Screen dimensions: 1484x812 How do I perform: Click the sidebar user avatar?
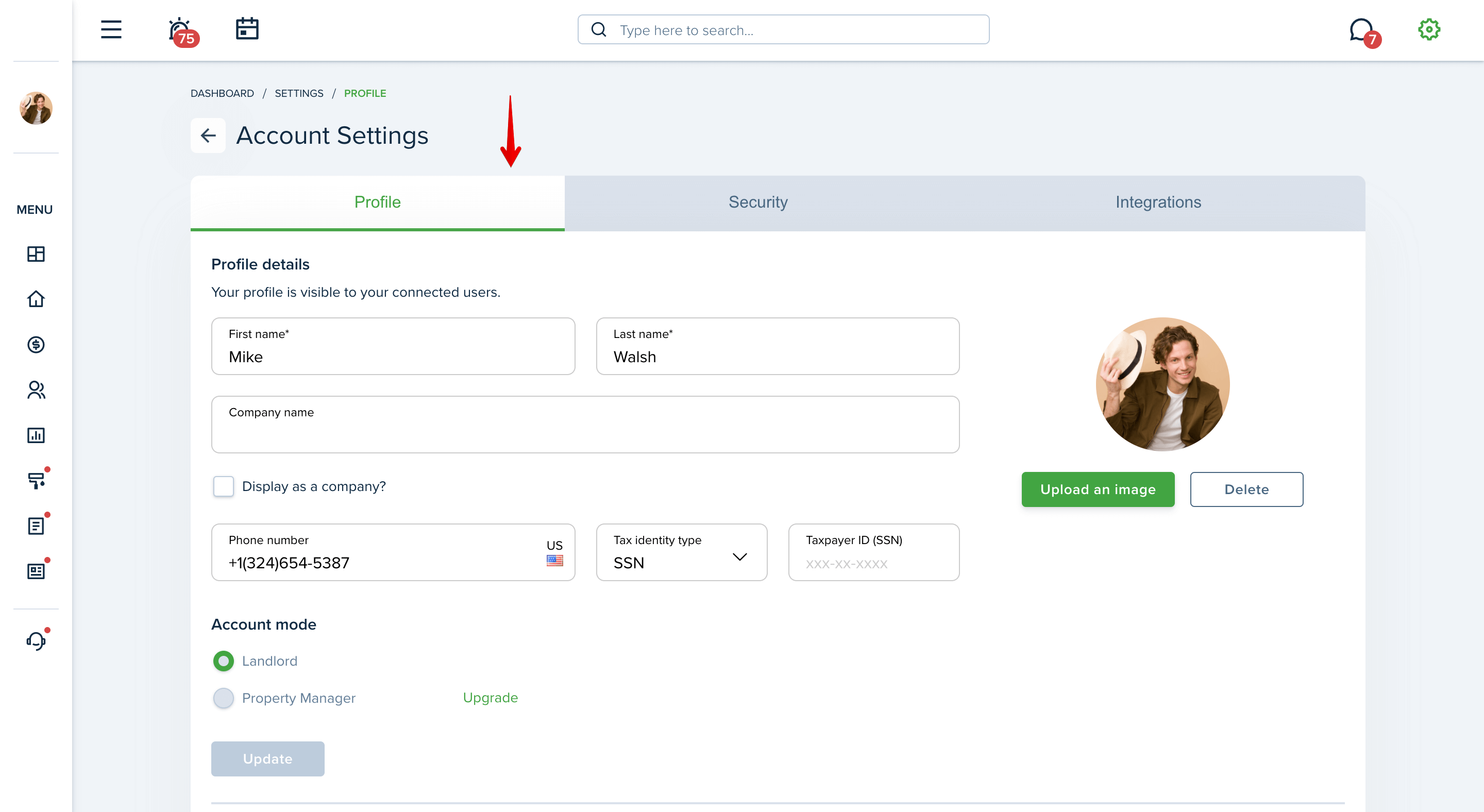pos(36,108)
